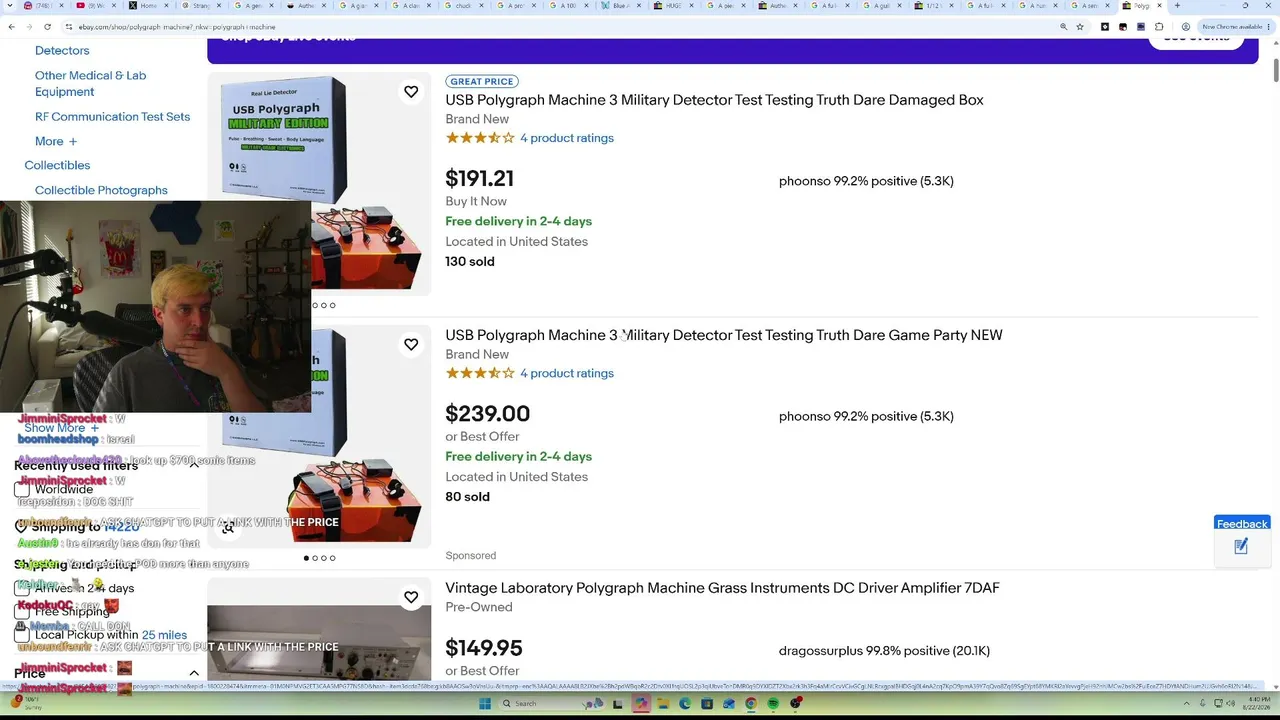Click the Windows taskbar Search box
The image size is (1280, 720).
550,704
